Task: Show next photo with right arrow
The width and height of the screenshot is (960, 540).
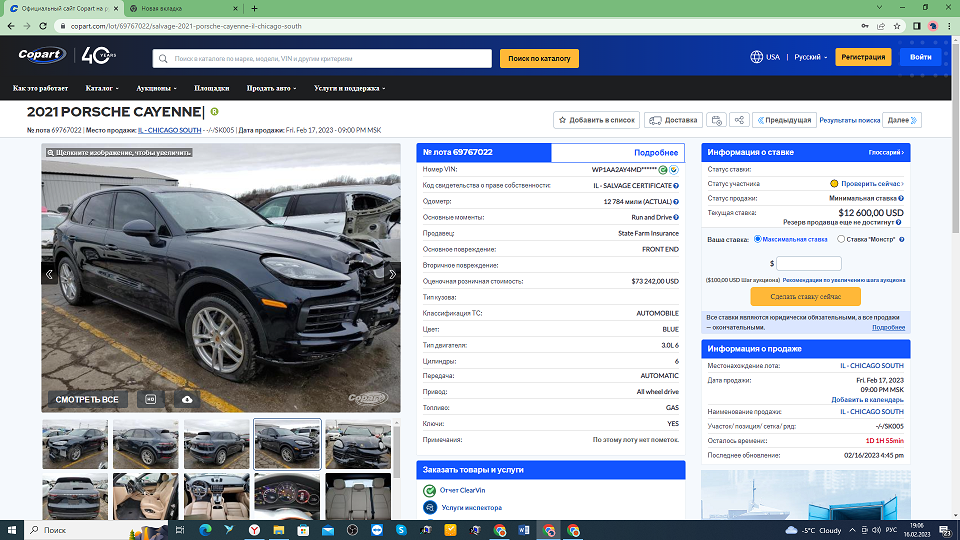Action: [x=392, y=274]
